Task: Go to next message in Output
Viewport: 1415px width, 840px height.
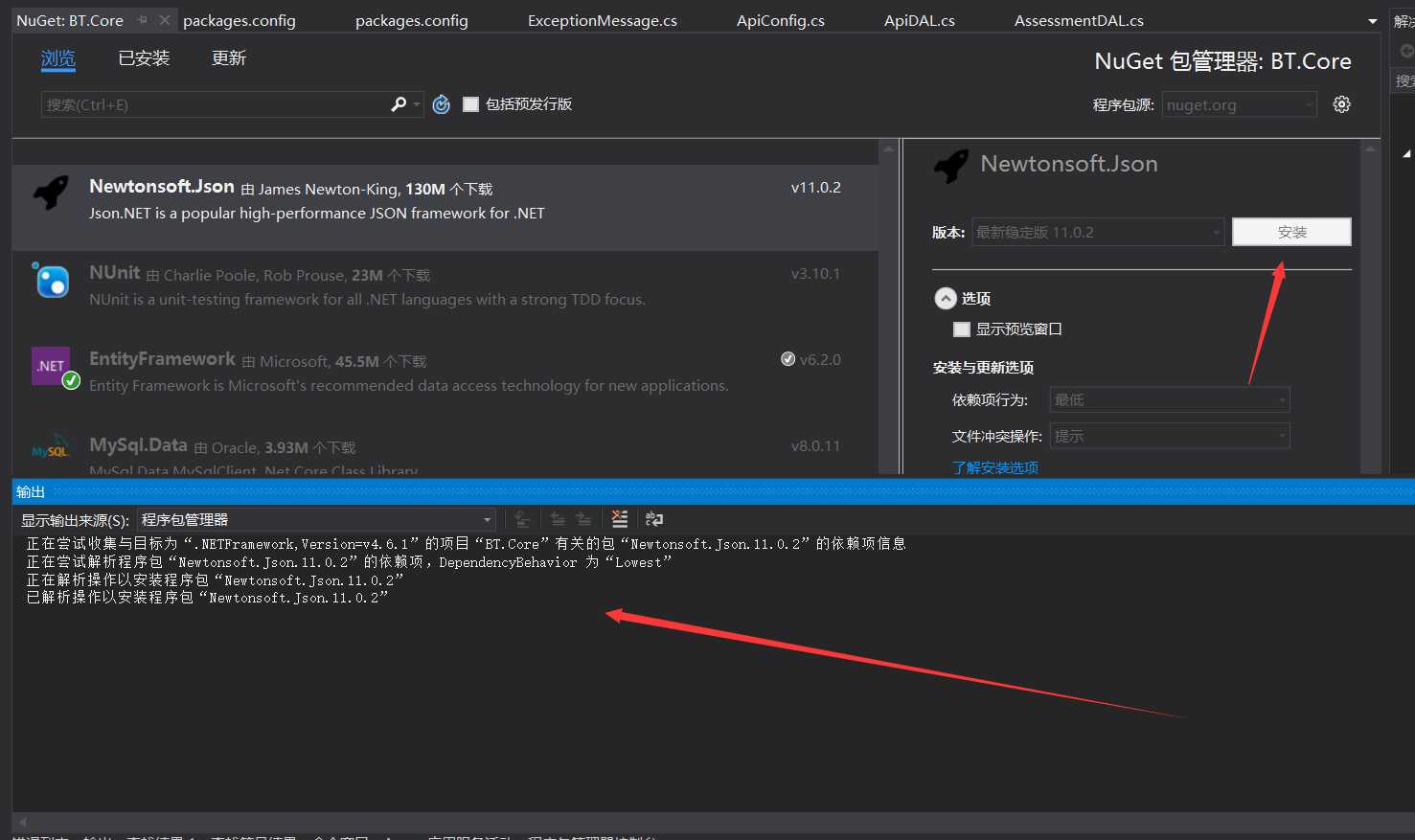Action: click(x=583, y=519)
